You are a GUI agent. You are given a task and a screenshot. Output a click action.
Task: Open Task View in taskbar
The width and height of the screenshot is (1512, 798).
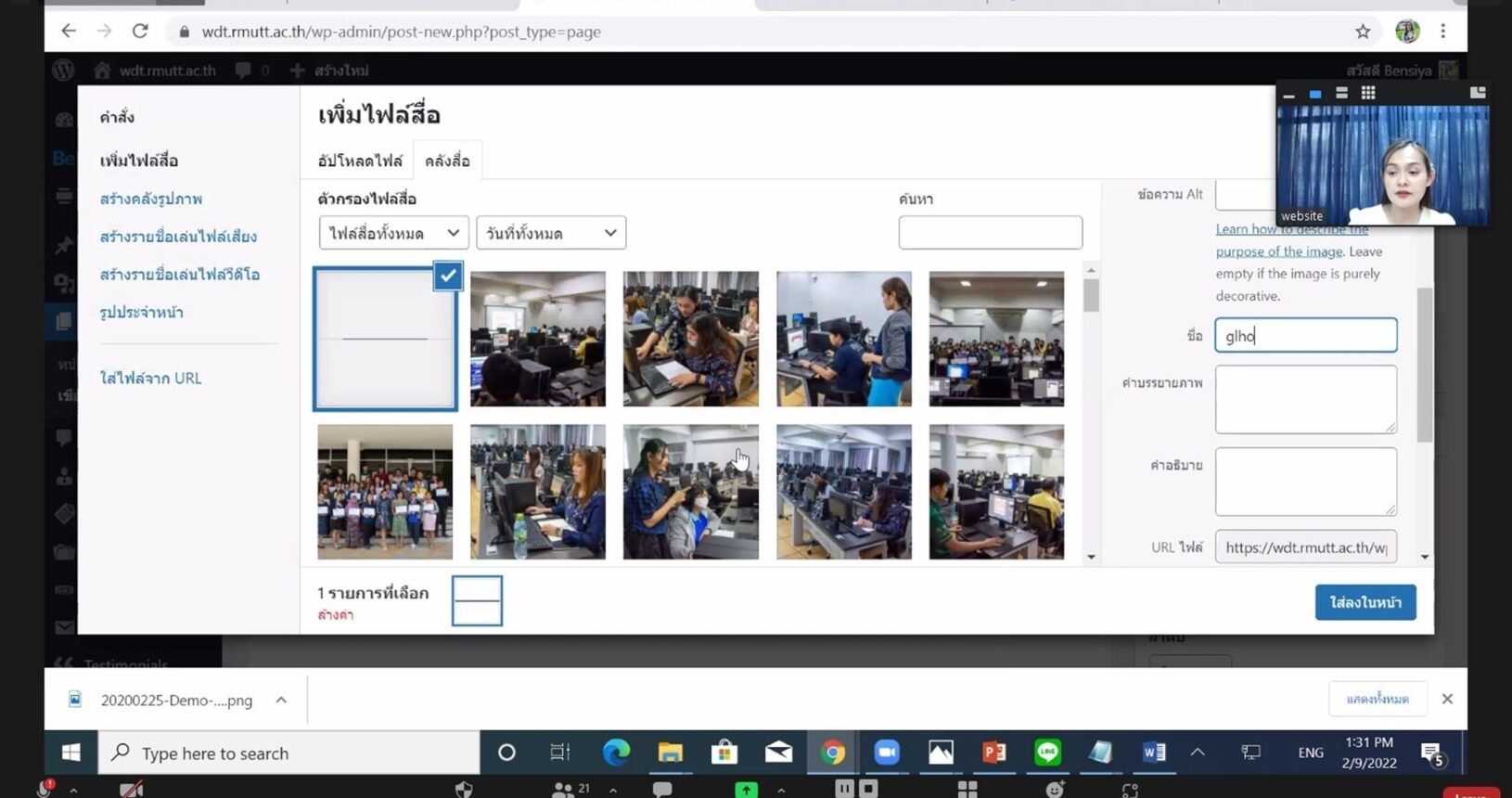pyautogui.click(x=560, y=753)
